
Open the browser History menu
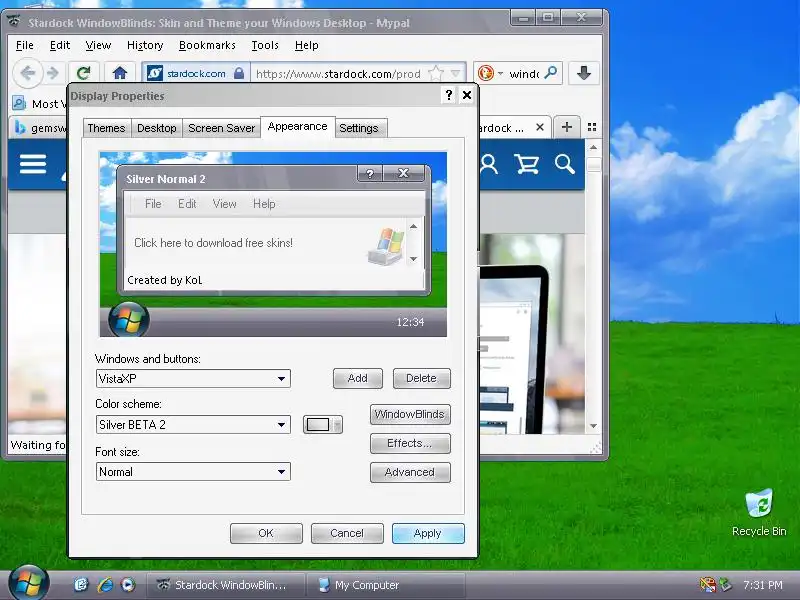point(145,45)
